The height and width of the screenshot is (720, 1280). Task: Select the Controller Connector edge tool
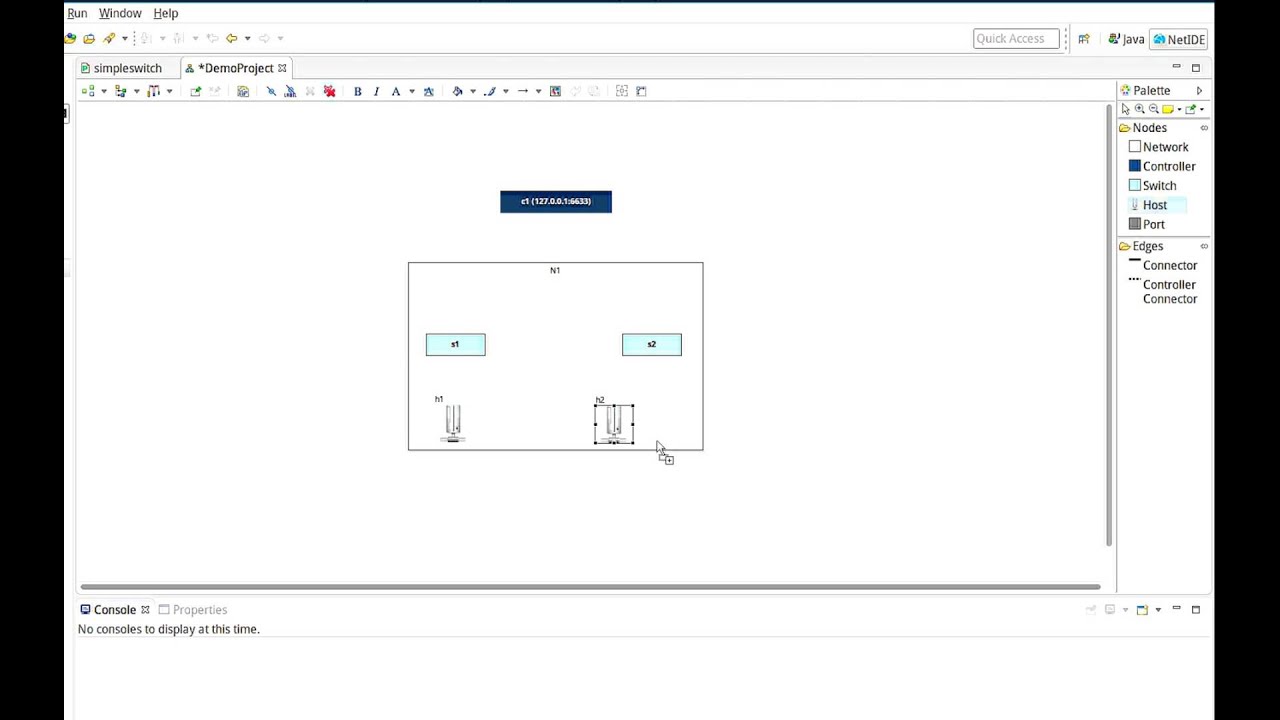(x=1162, y=291)
